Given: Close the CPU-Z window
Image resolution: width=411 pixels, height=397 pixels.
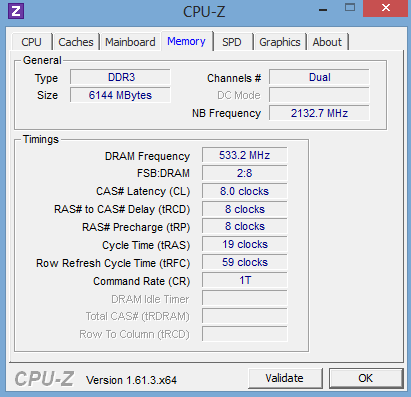Looking at the screenshot, I should (385, 8).
